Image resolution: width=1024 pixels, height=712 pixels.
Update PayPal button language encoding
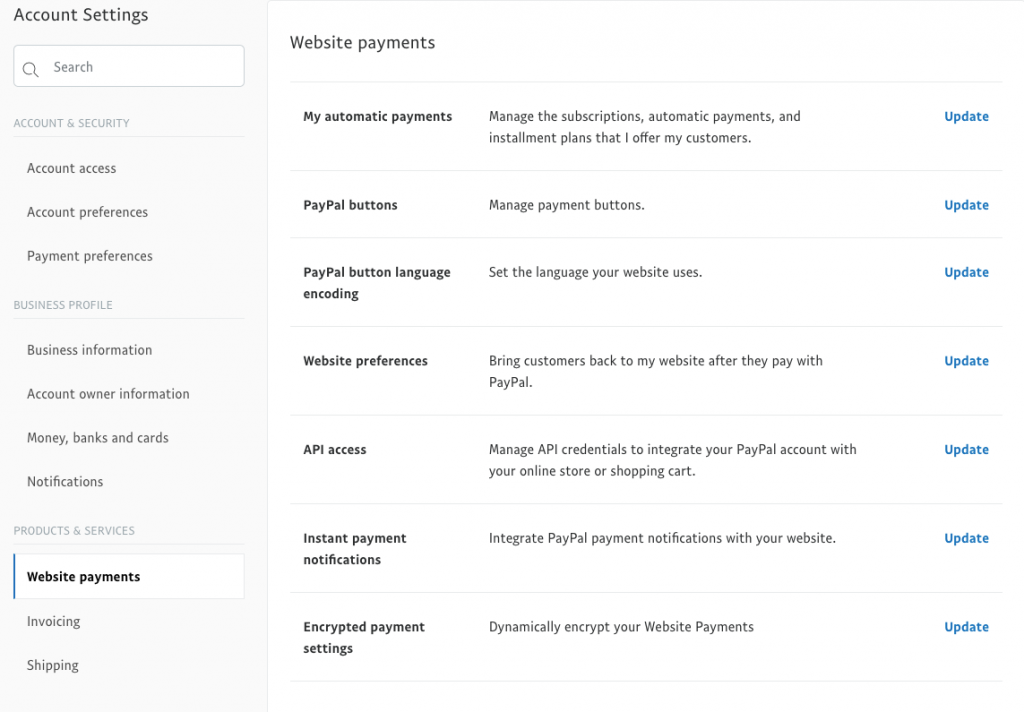966,272
